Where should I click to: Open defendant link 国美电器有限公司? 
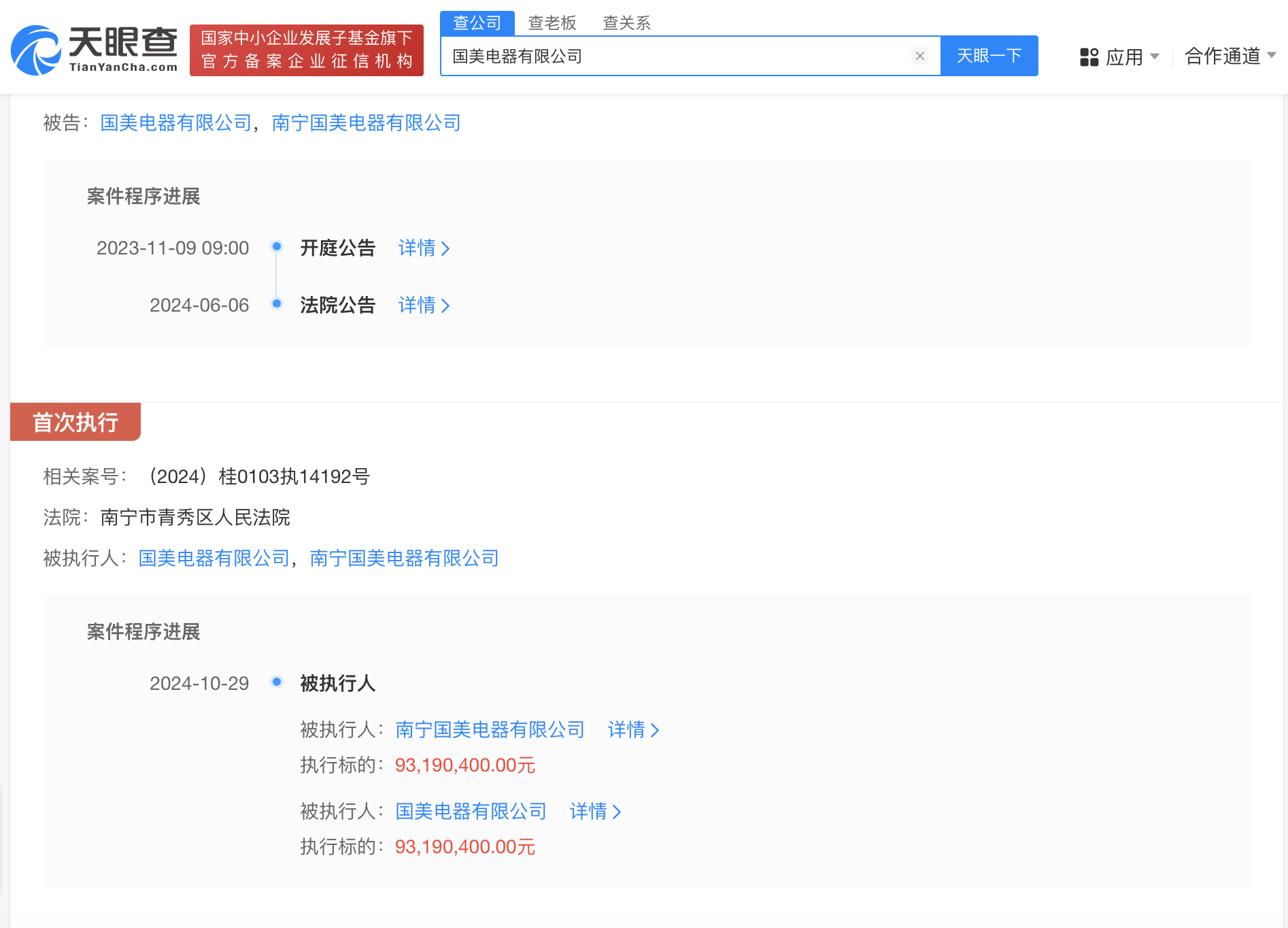pyautogui.click(x=176, y=122)
